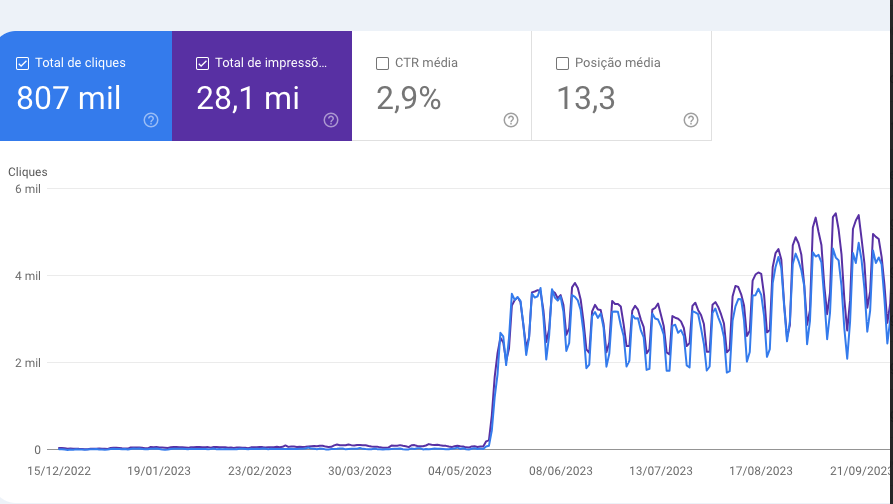Click the 23/02/2023 date label
Image resolution: width=893 pixels, height=504 pixels.
(260, 470)
